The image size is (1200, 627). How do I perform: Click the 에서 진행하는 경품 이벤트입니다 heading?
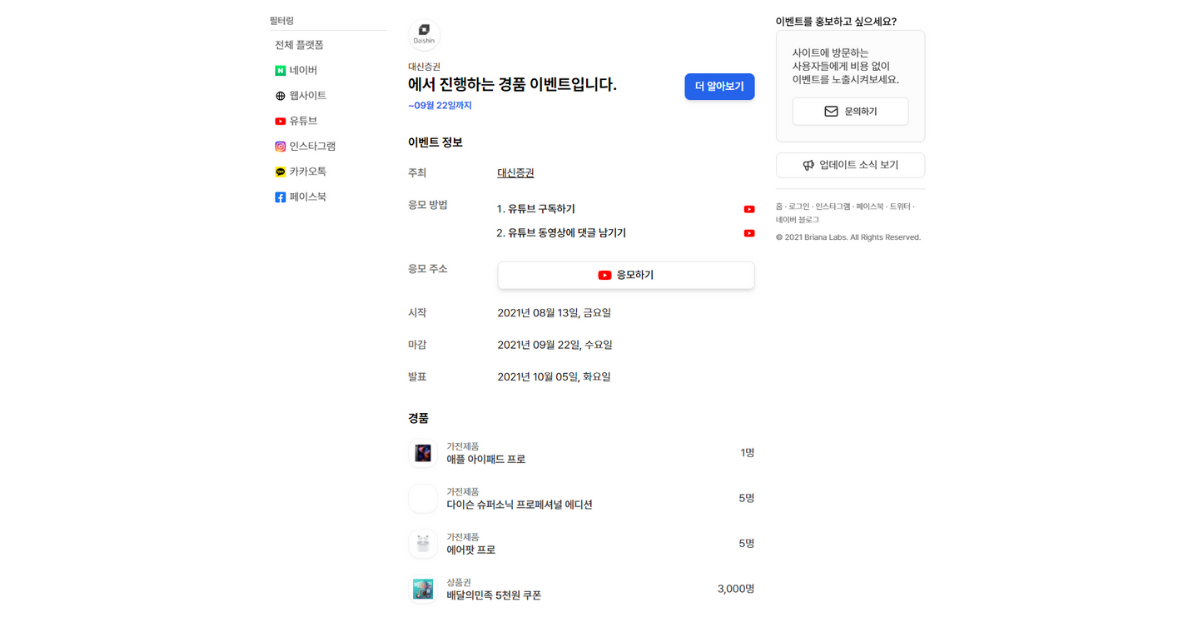point(513,85)
